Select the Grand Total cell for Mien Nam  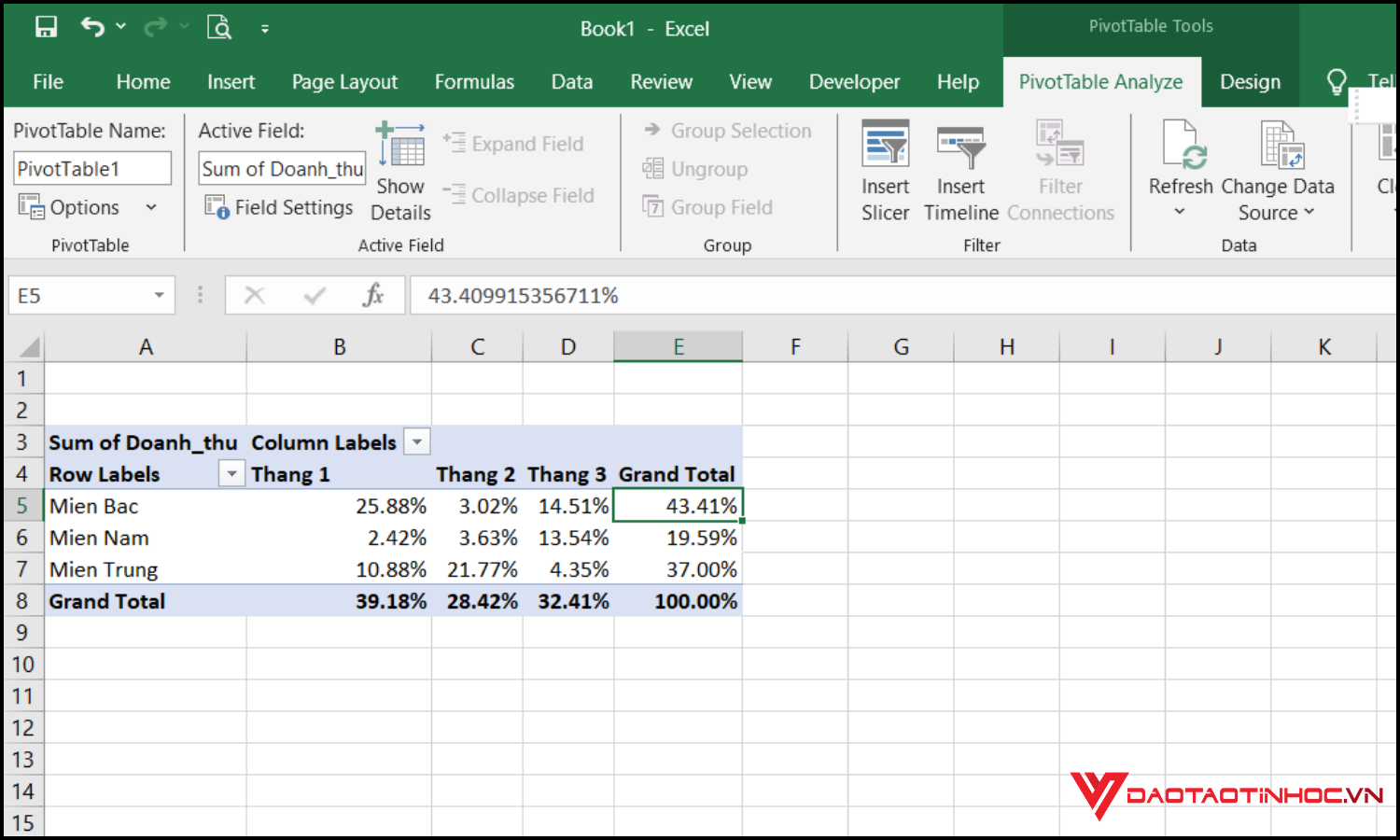[678, 538]
